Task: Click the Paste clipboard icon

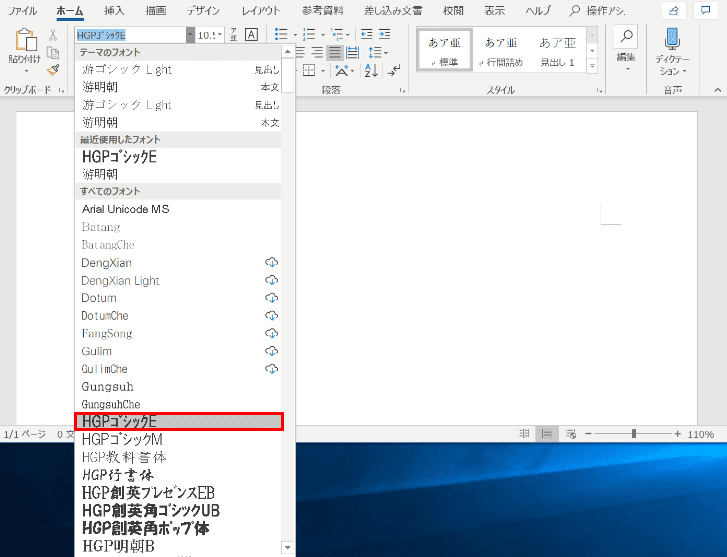Action: tap(26, 39)
